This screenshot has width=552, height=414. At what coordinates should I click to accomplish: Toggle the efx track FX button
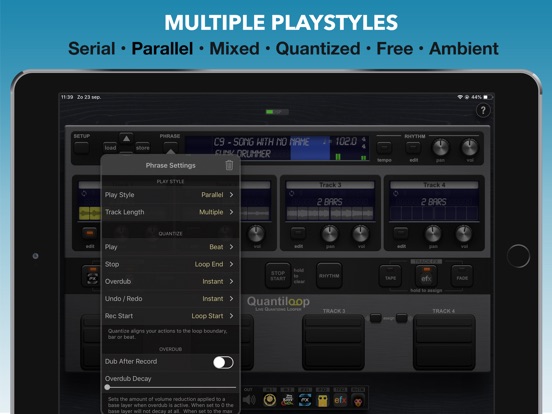pos(426,276)
